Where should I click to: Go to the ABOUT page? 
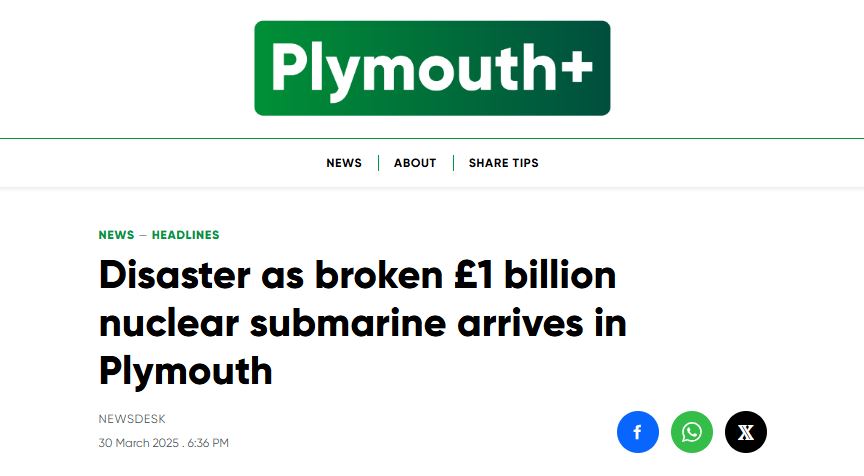415,163
